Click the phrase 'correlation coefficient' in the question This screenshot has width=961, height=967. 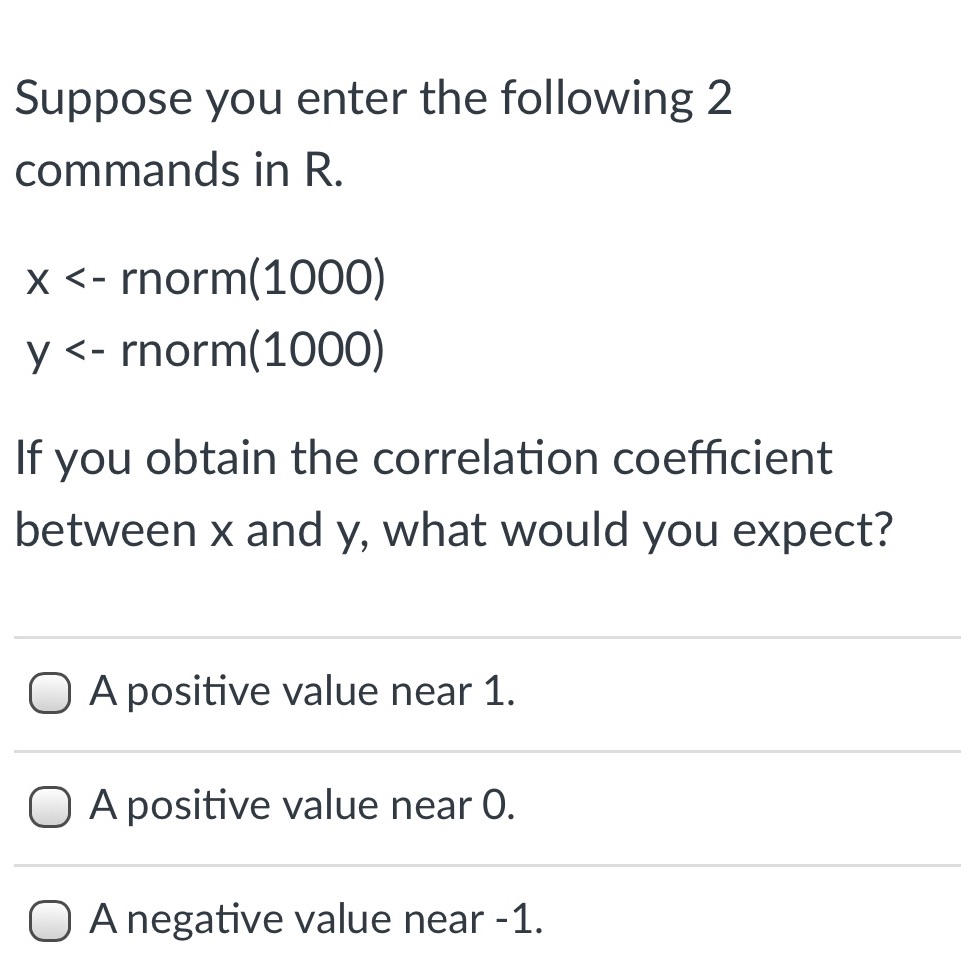click(602, 459)
